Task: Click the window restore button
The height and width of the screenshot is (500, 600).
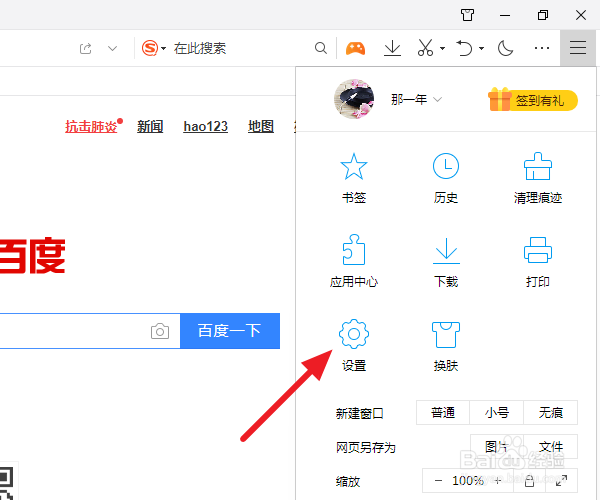Action: pyautogui.click(x=543, y=15)
